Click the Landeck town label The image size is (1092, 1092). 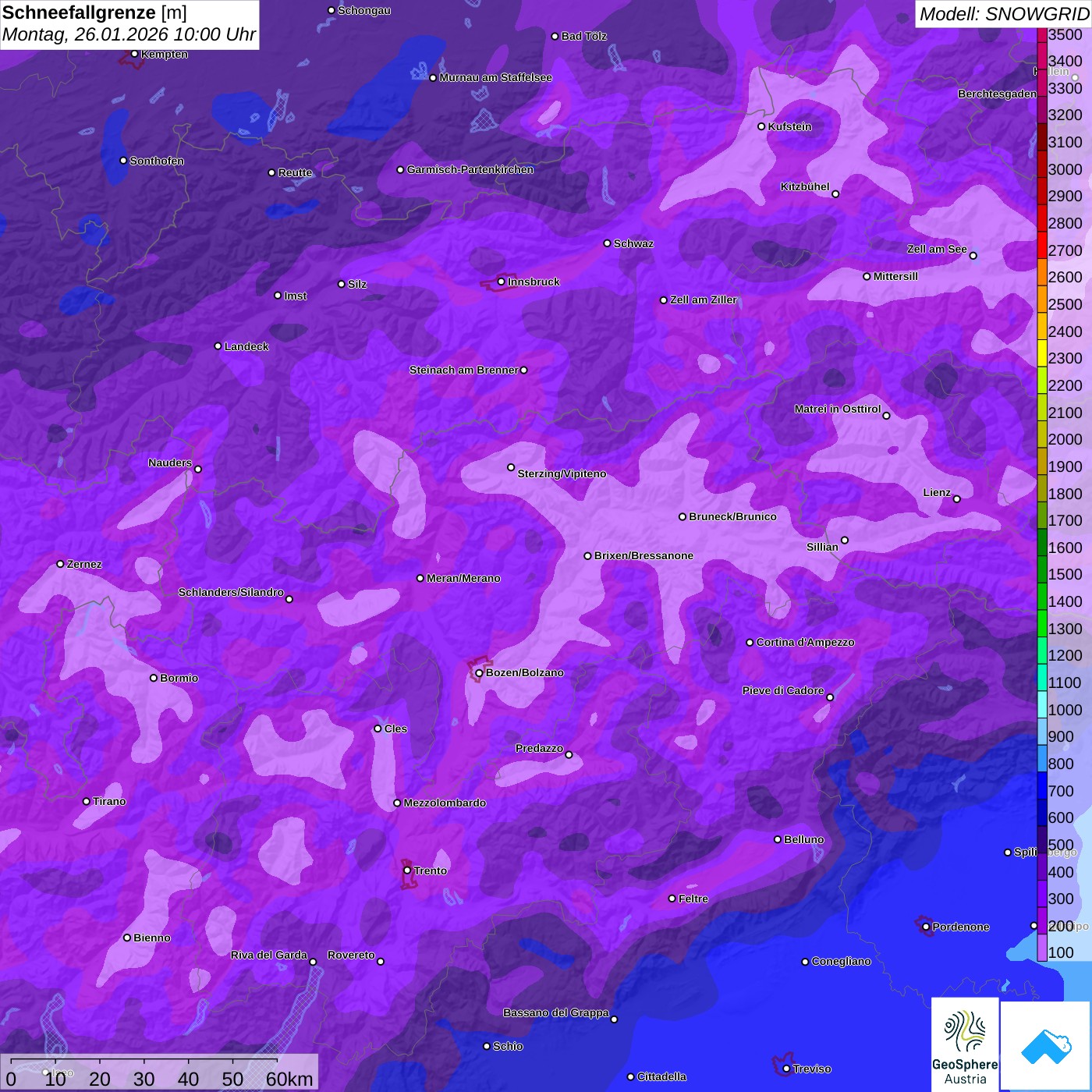point(246,347)
